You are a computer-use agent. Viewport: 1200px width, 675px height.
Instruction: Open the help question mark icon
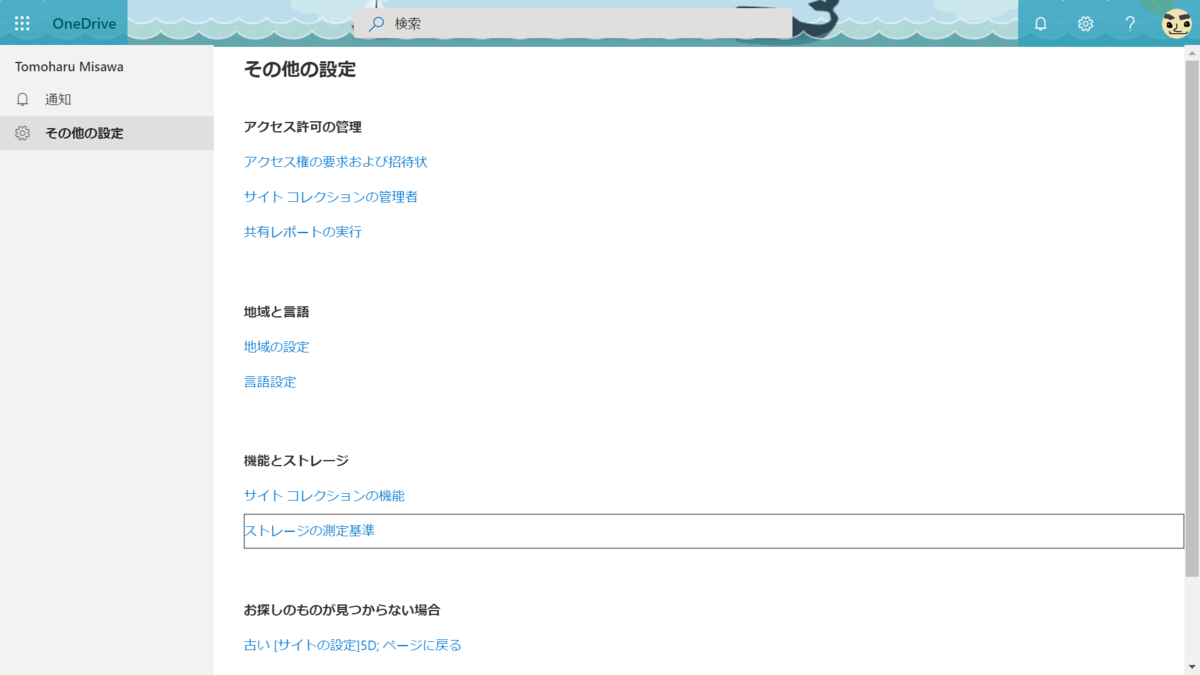pyautogui.click(x=1130, y=23)
